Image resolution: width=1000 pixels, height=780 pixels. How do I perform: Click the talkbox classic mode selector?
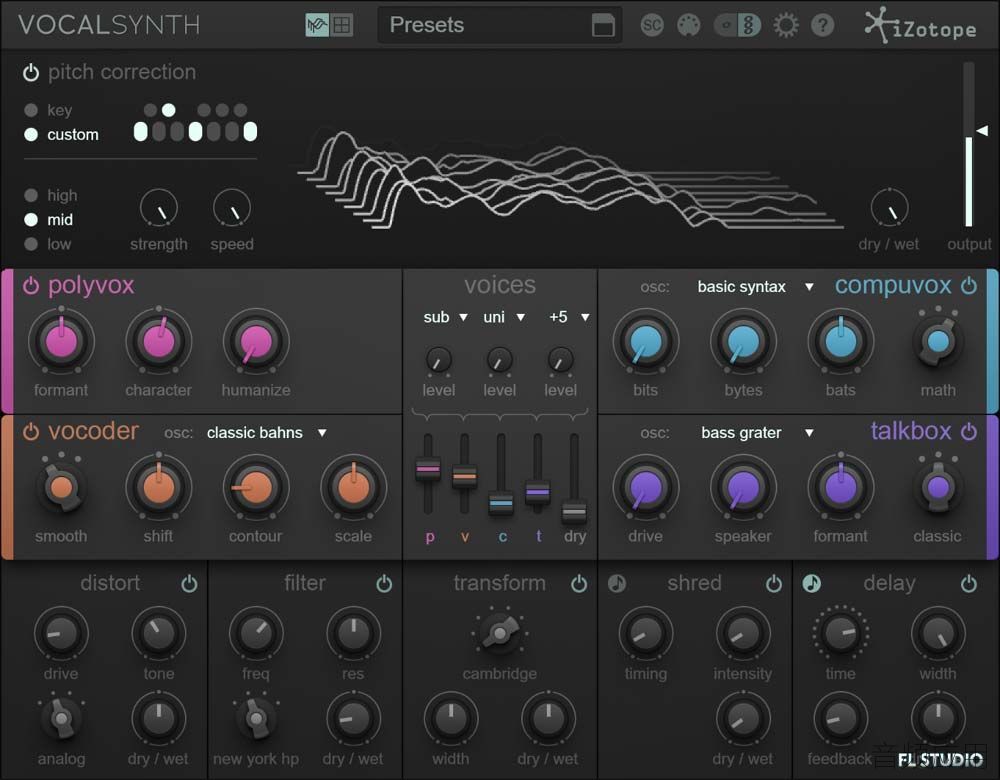[x=938, y=488]
